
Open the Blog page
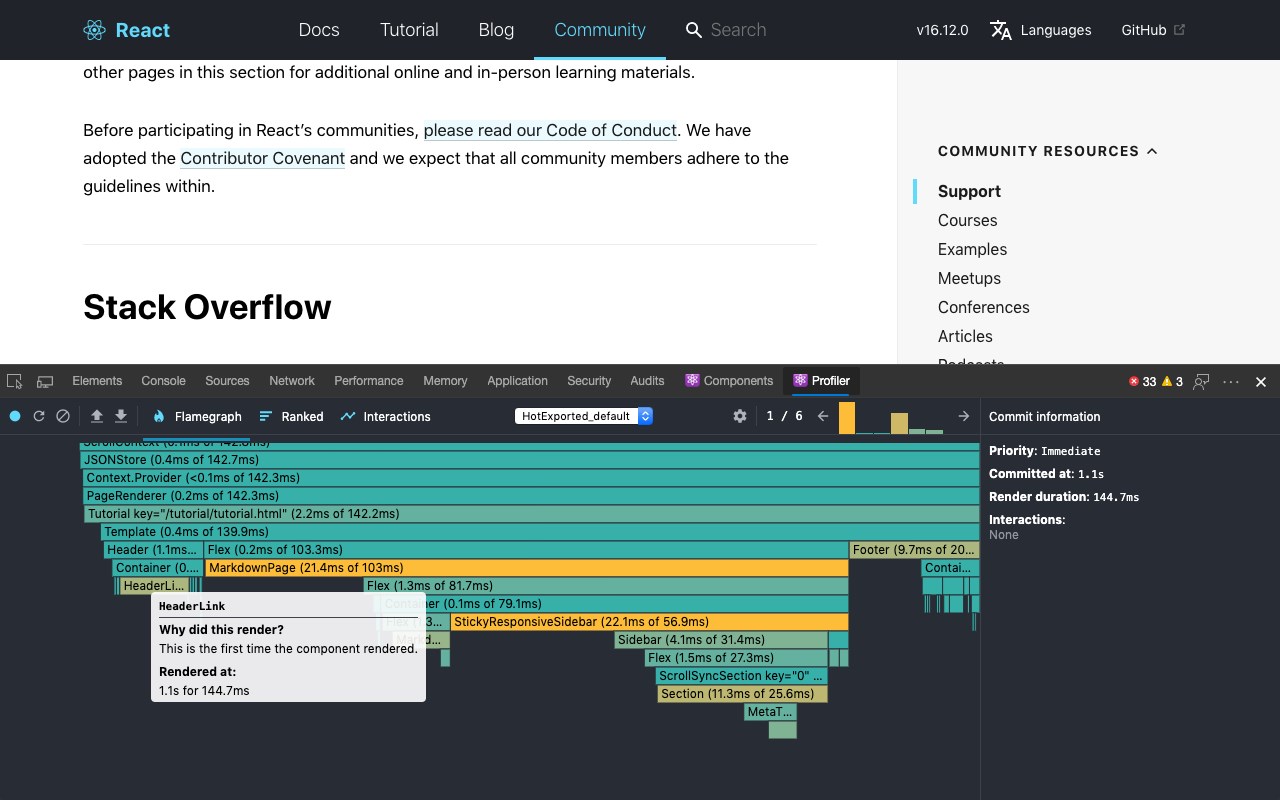496,30
